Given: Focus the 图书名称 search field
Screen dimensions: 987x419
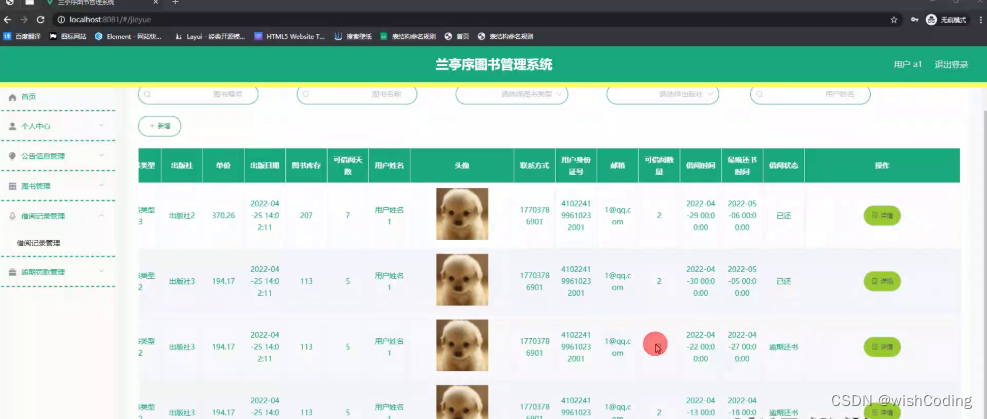Looking at the screenshot, I should [357, 94].
